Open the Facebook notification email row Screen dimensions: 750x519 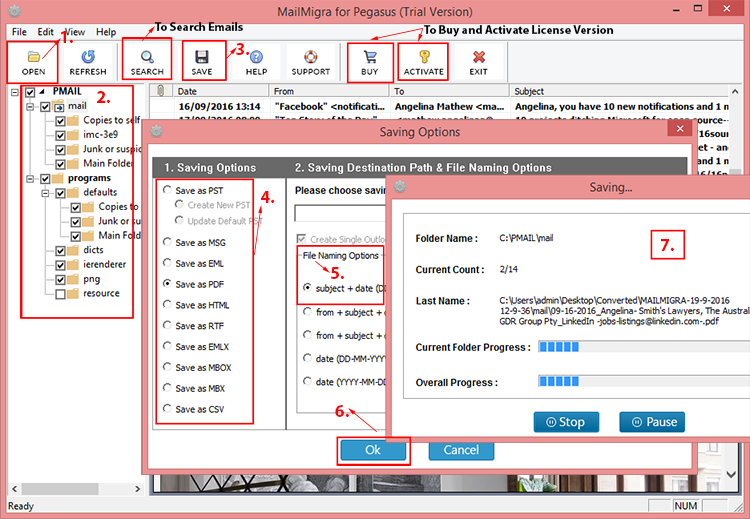tap(439, 106)
